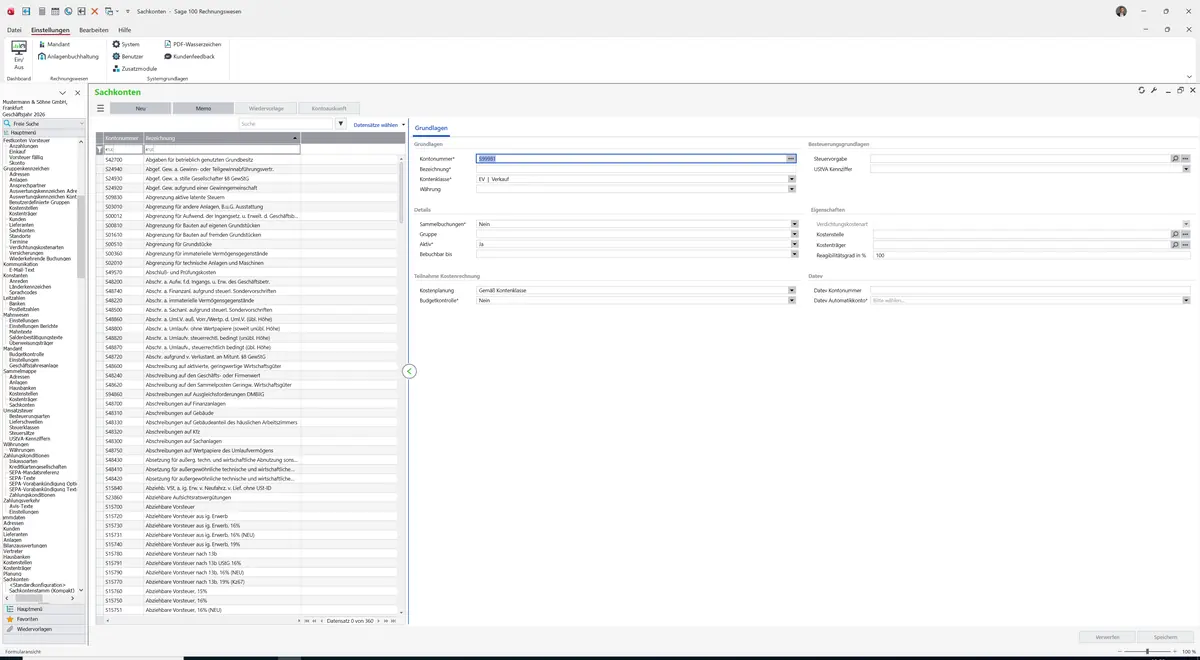Viewport: 1200px width, 660px height.
Task: Open the USIVA Kennziffer dropdown
Action: click(1186, 169)
